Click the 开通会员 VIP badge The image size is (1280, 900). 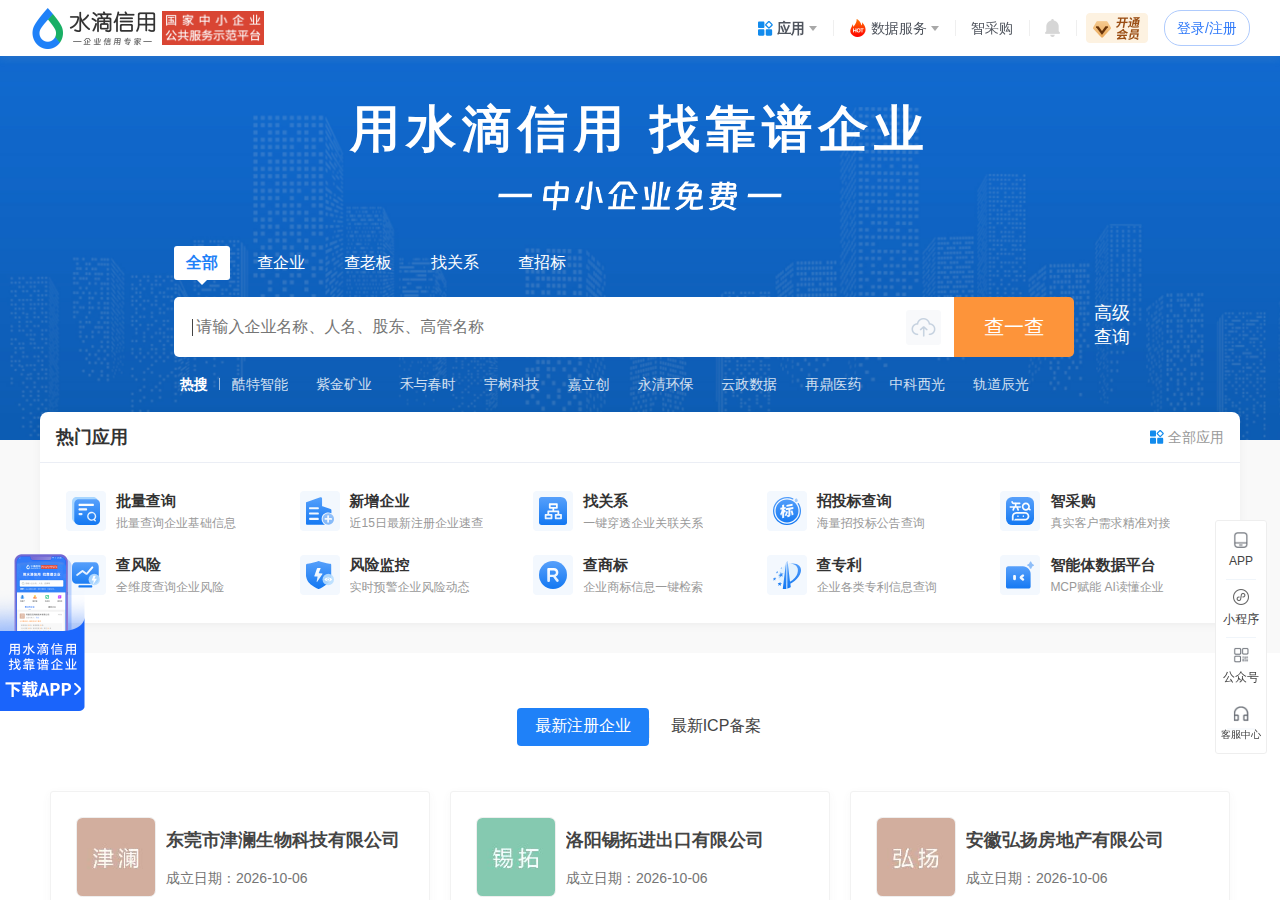point(1117,28)
